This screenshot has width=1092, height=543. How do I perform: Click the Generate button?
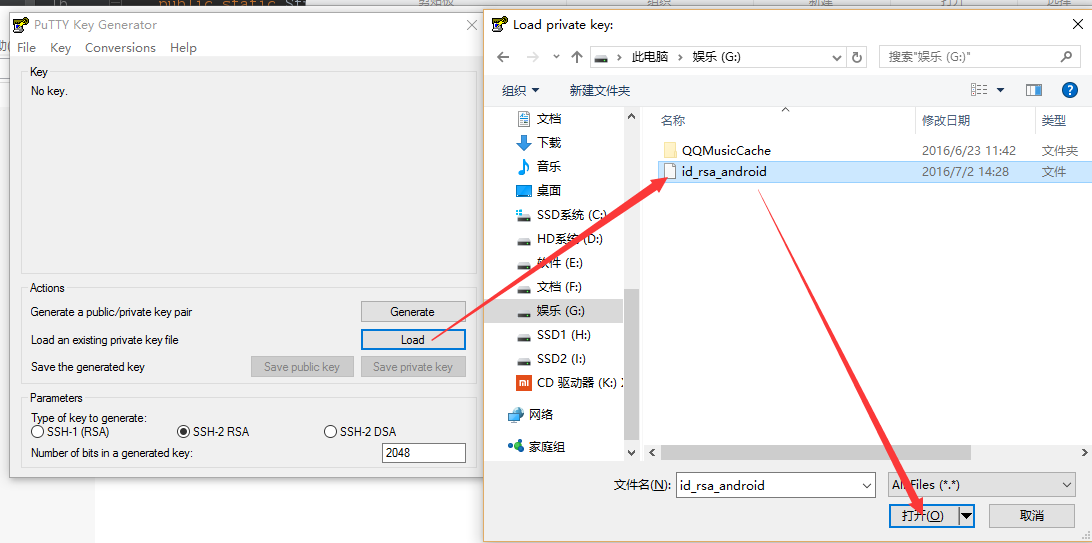pyautogui.click(x=413, y=312)
